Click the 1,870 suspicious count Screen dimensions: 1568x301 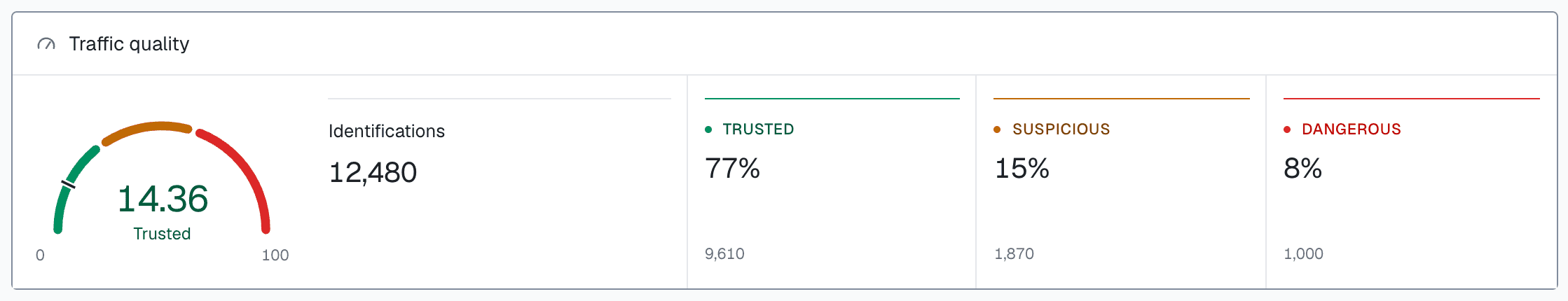pyautogui.click(x=1014, y=253)
